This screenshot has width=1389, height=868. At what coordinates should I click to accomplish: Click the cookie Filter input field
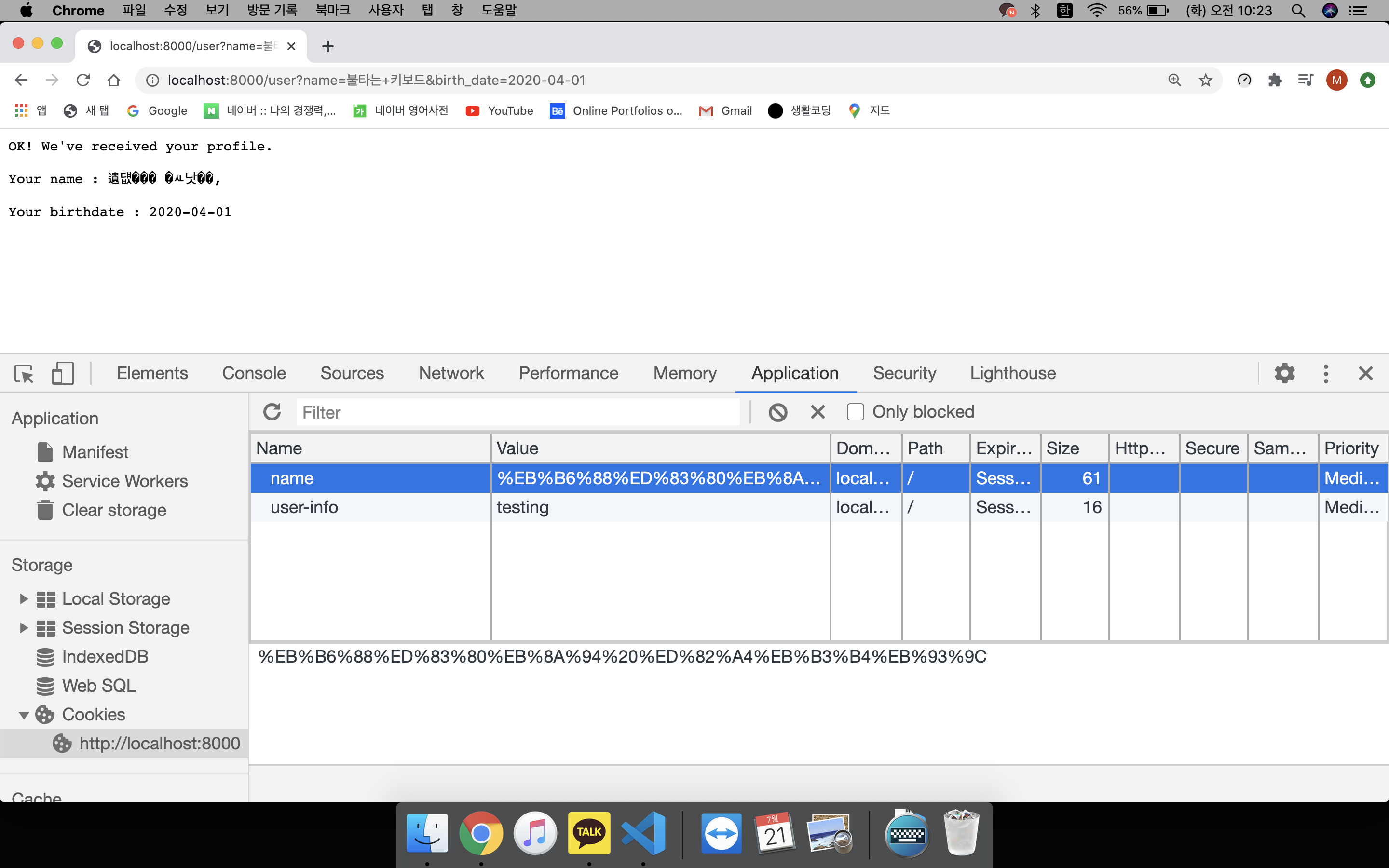(517, 412)
